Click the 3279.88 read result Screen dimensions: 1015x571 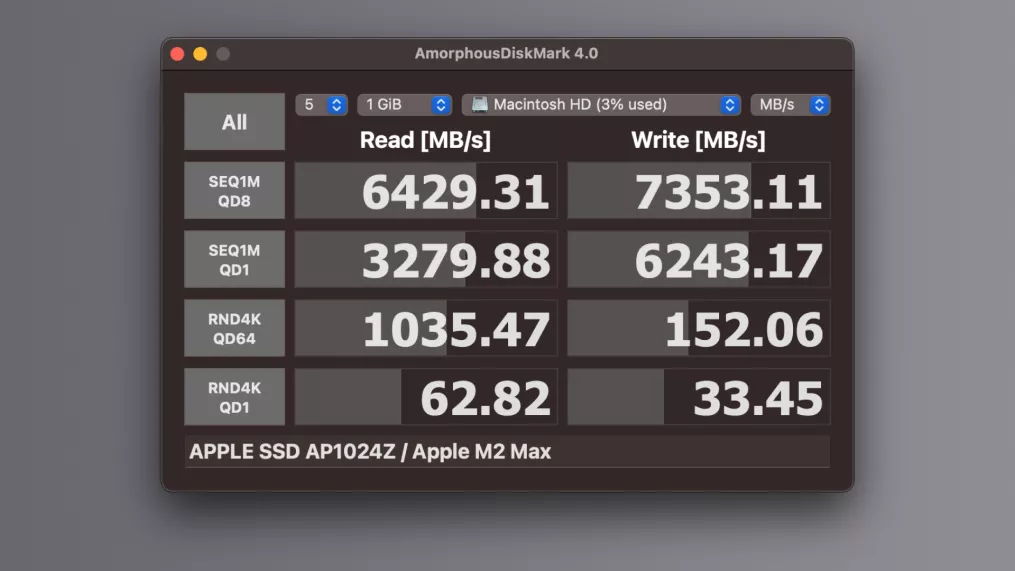[x=426, y=260]
